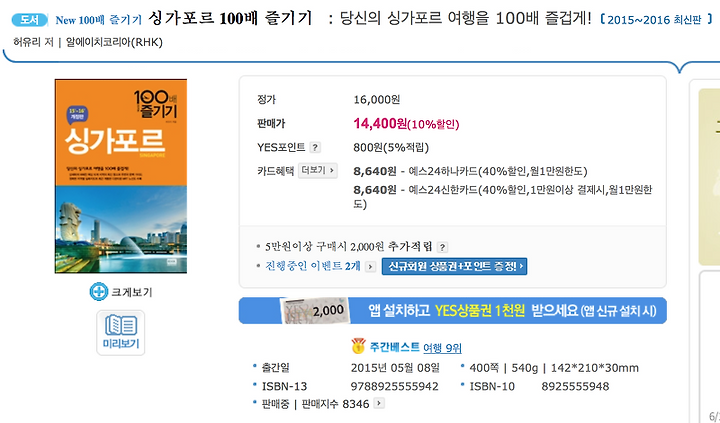Image resolution: width=720 pixels, height=423 pixels.
Task: Open author 허유리 link
Action: [x=27, y=42]
